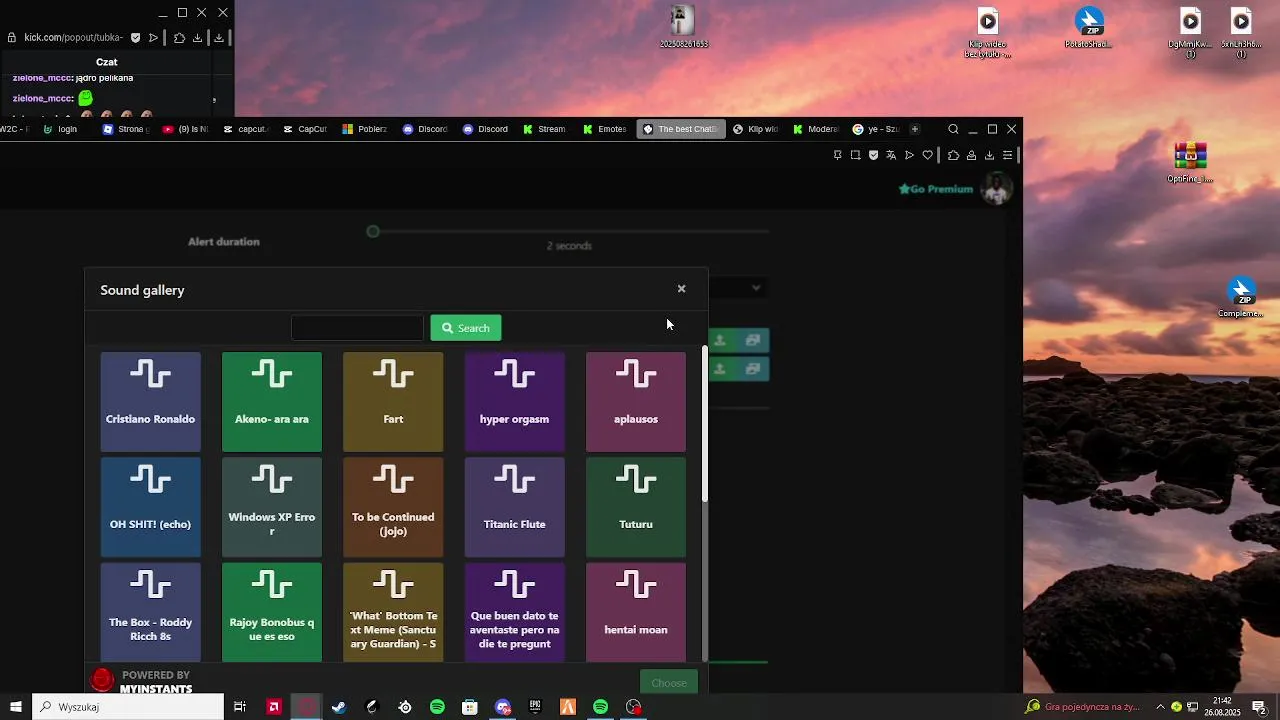Click the second upload icon button
This screenshot has width=1280, height=720.
pos(719,369)
